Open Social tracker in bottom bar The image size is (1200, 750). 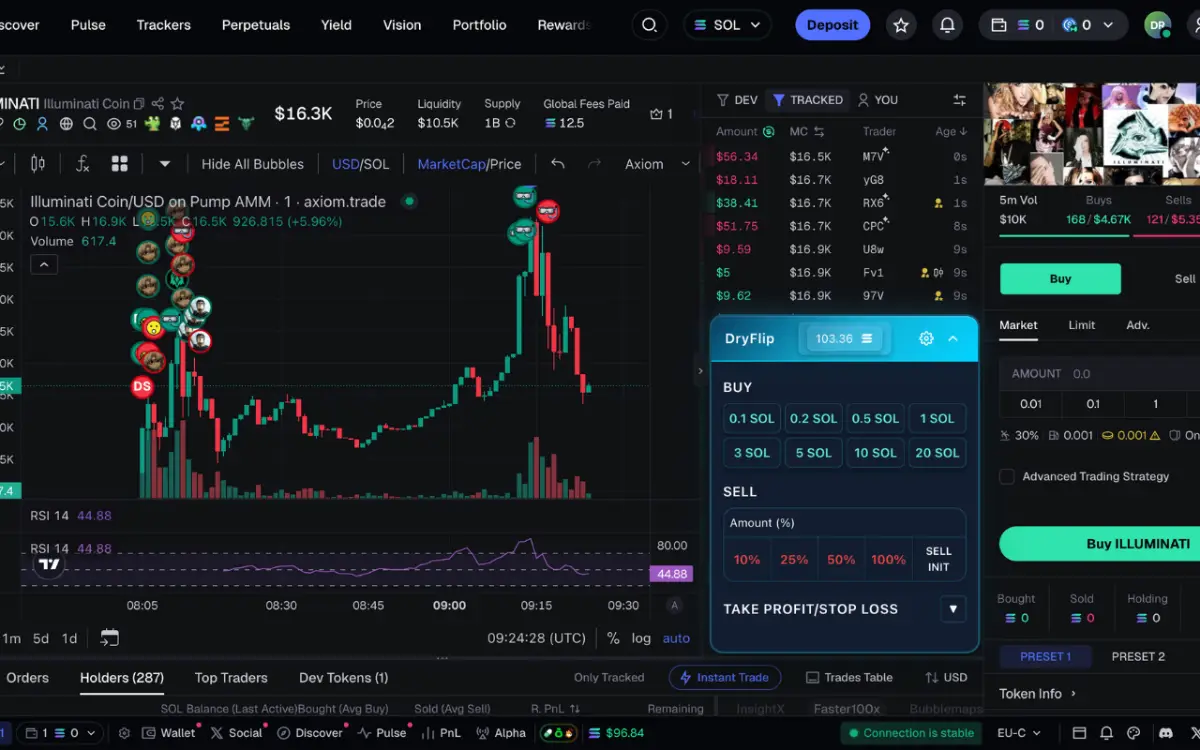(x=235, y=733)
